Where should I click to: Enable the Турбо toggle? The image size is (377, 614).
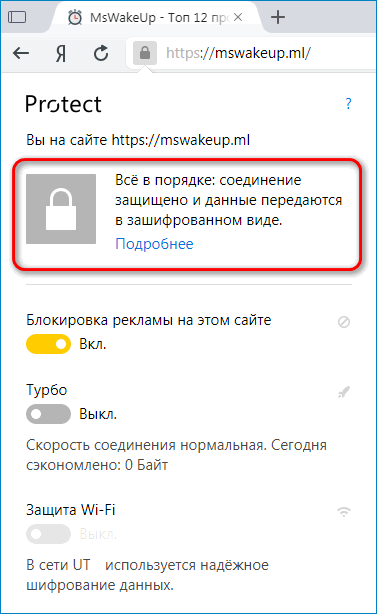(49, 414)
